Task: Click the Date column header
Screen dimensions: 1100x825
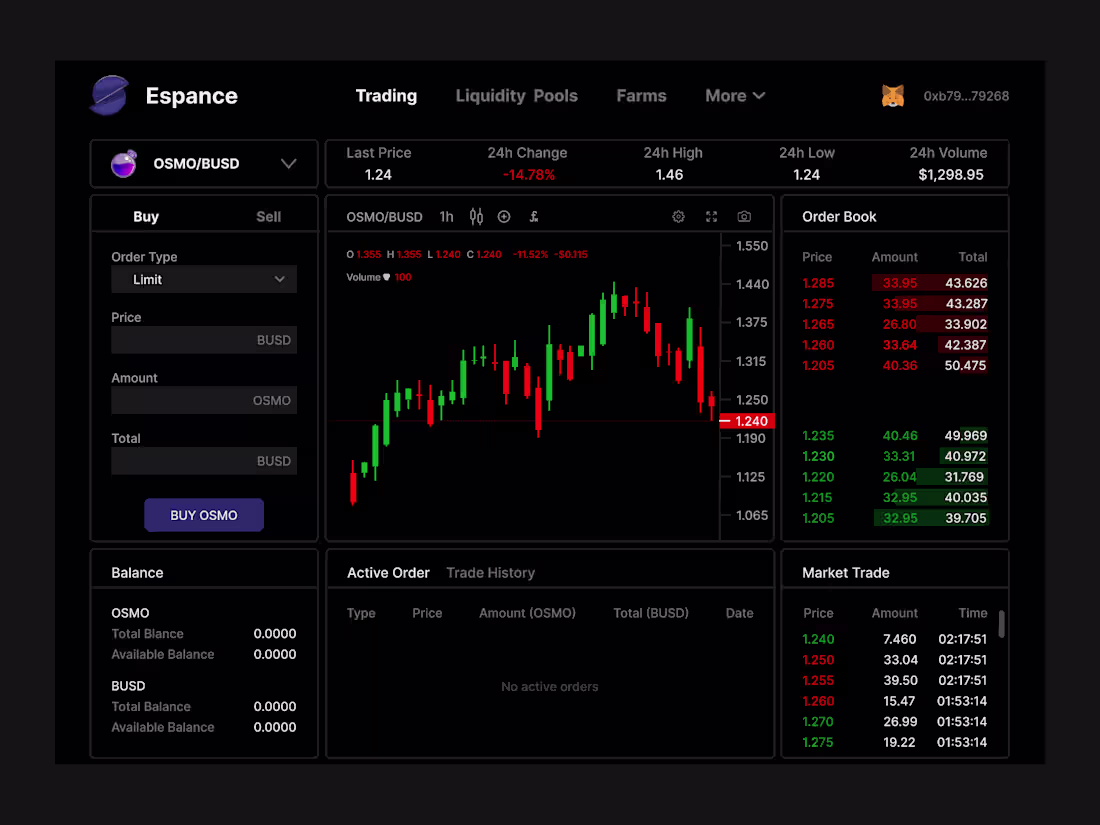Action: point(739,613)
